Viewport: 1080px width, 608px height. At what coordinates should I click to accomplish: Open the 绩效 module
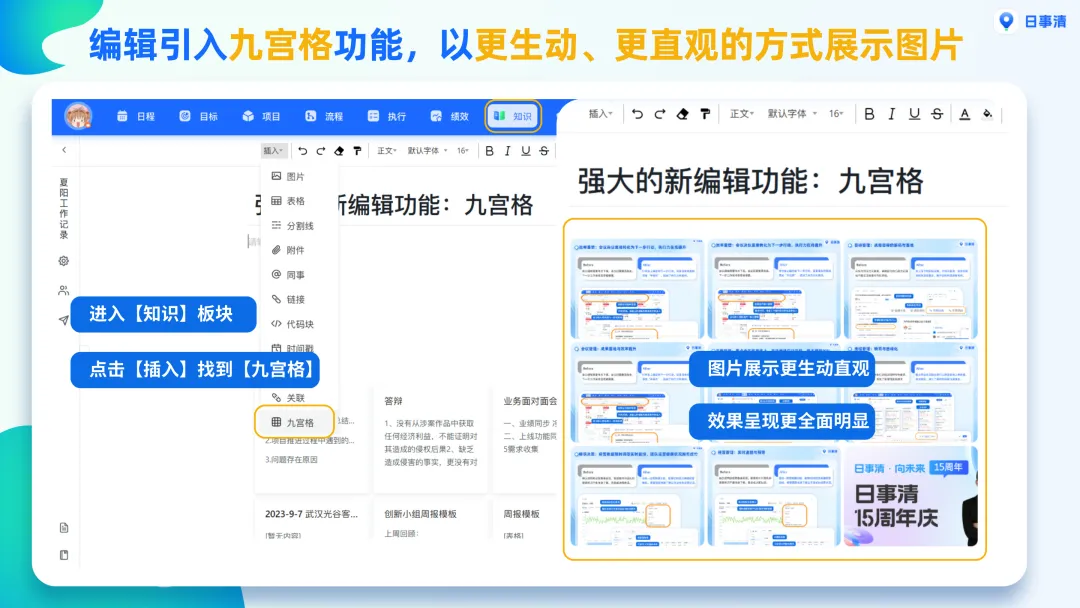(449, 116)
